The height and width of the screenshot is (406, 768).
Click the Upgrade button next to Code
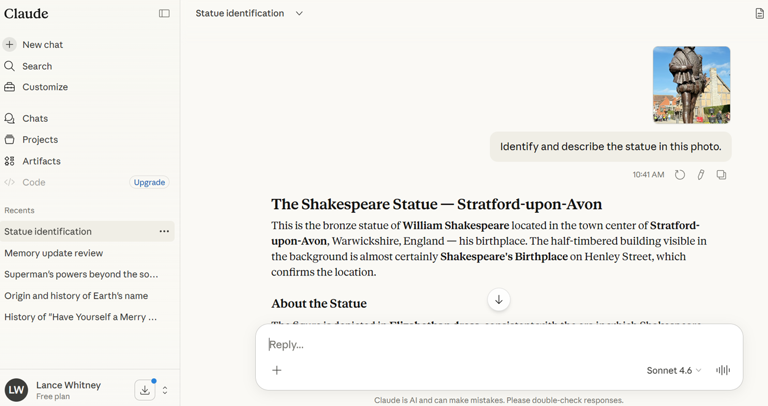click(x=149, y=183)
